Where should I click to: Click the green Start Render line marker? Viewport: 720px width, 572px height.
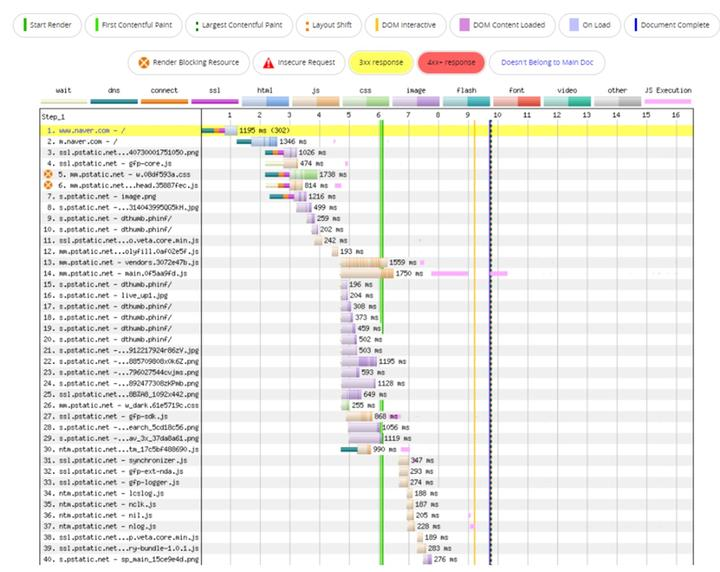click(x=22, y=25)
